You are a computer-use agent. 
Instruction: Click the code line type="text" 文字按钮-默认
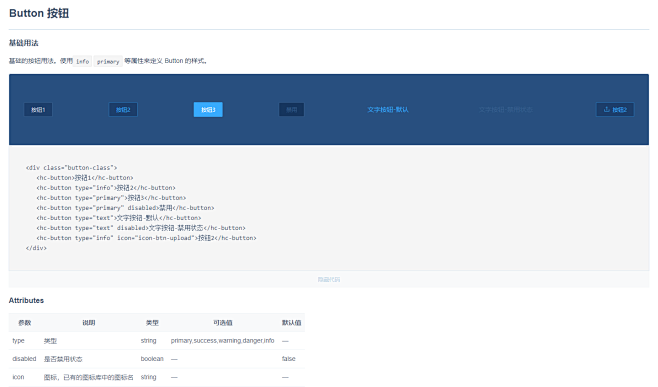tap(119, 218)
